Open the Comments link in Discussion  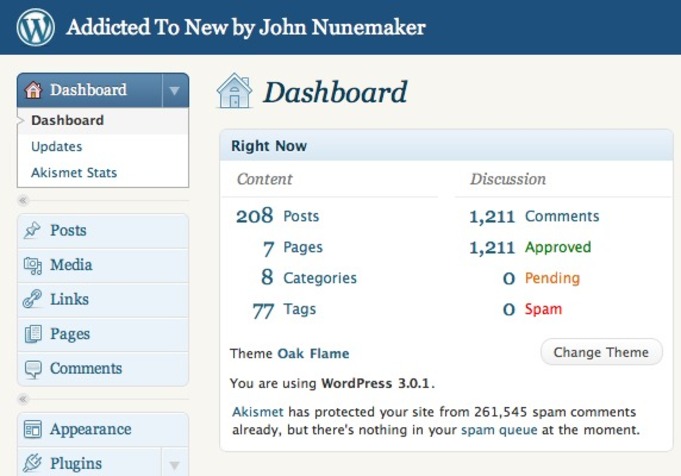pyautogui.click(x=562, y=216)
